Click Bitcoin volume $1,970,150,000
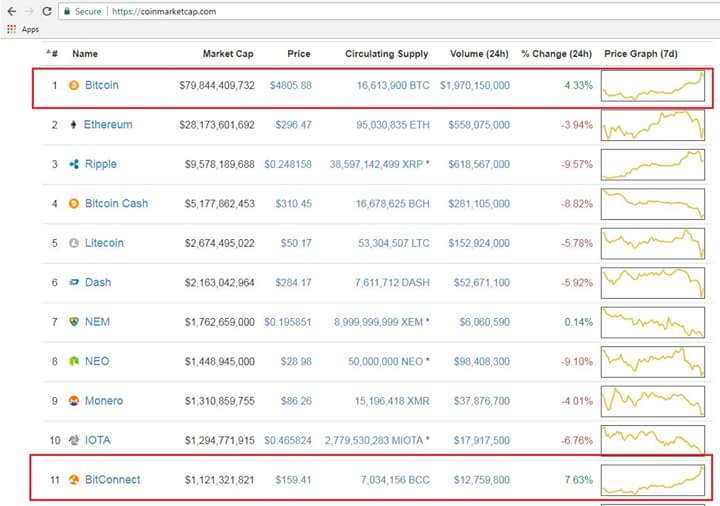Viewport: 720px width, 506px height. tap(475, 85)
